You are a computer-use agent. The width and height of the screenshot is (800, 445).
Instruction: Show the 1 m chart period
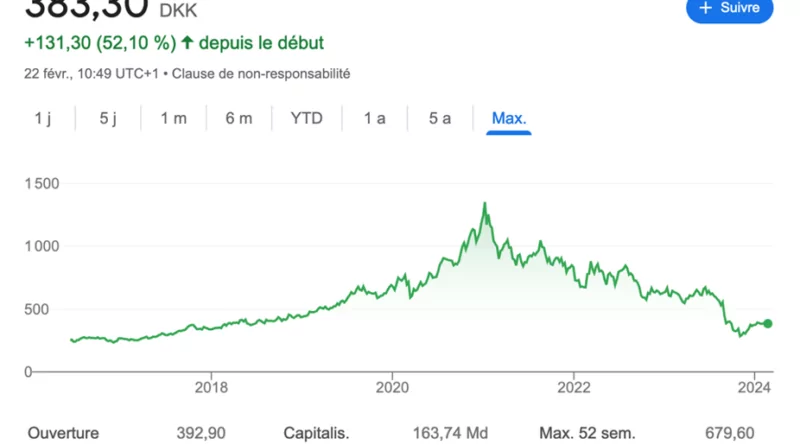click(173, 118)
